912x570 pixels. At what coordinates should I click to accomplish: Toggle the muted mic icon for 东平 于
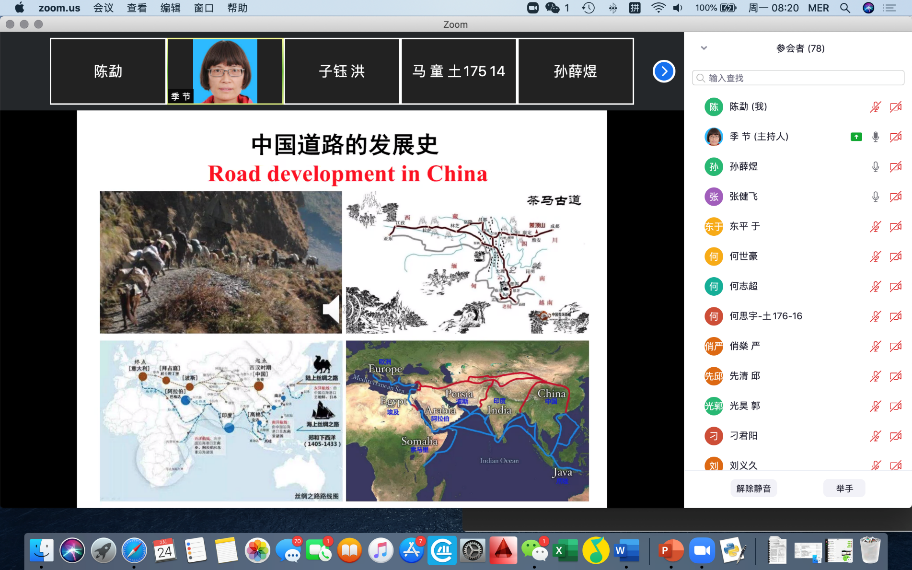pos(876,227)
